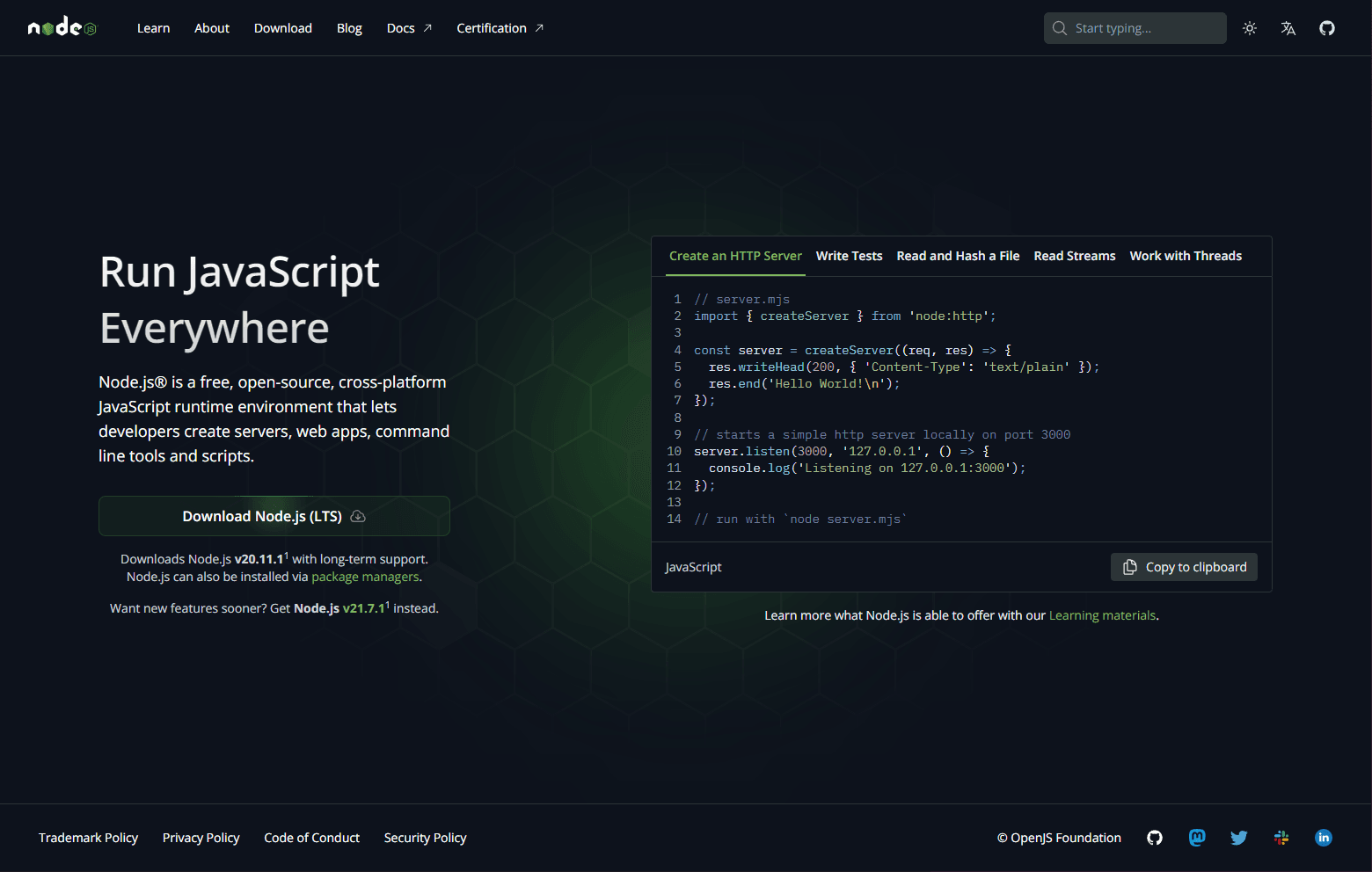1372x872 pixels.
Task: Open GitHub from the header icon
Action: 1326,27
